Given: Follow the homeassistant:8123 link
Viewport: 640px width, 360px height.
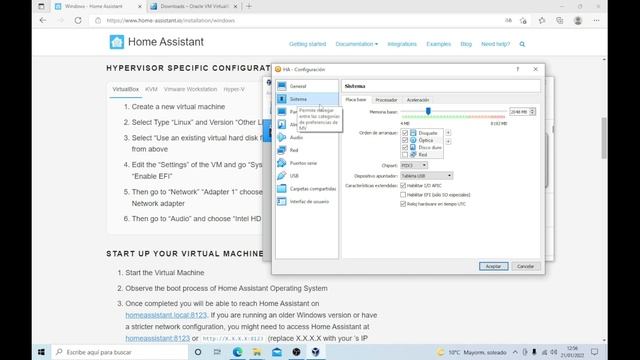Looking at the screenshot, I should click(158, 338).
